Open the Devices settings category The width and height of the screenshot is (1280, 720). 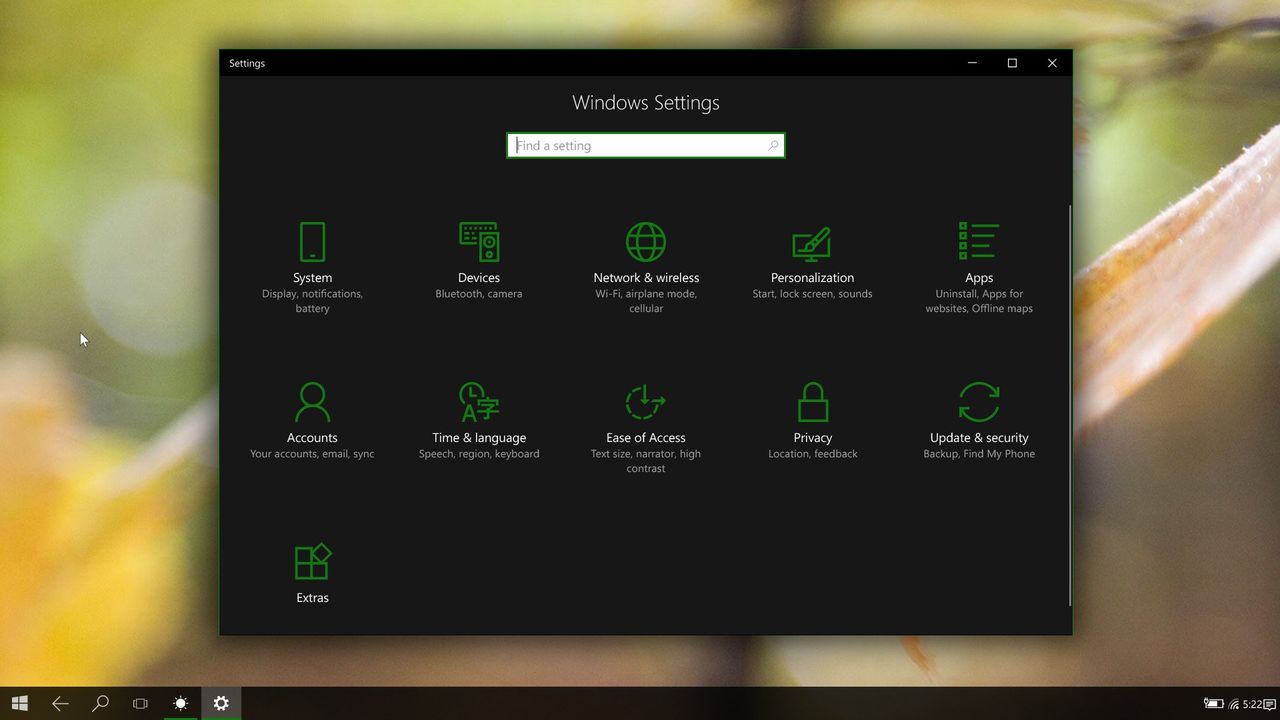click(x=479, y=260)
